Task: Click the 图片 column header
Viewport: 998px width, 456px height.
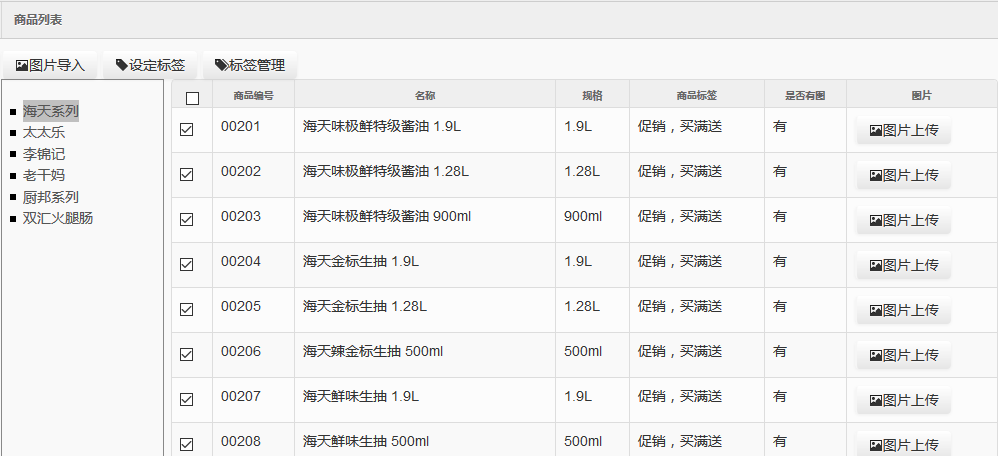Action: [x=922, y=96]
